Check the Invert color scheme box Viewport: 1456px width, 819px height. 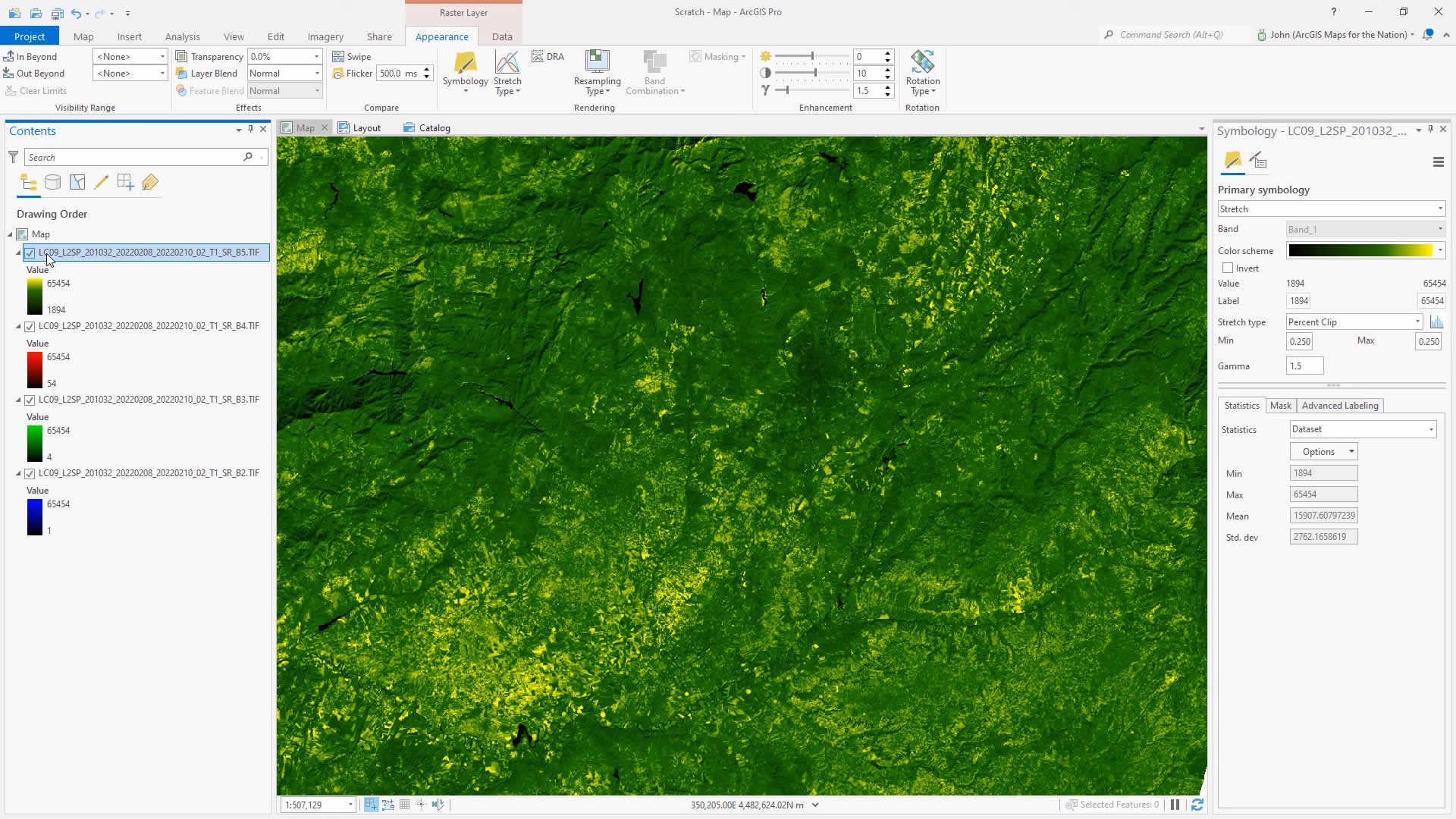pyautogui.click(x=1228, y=268)
